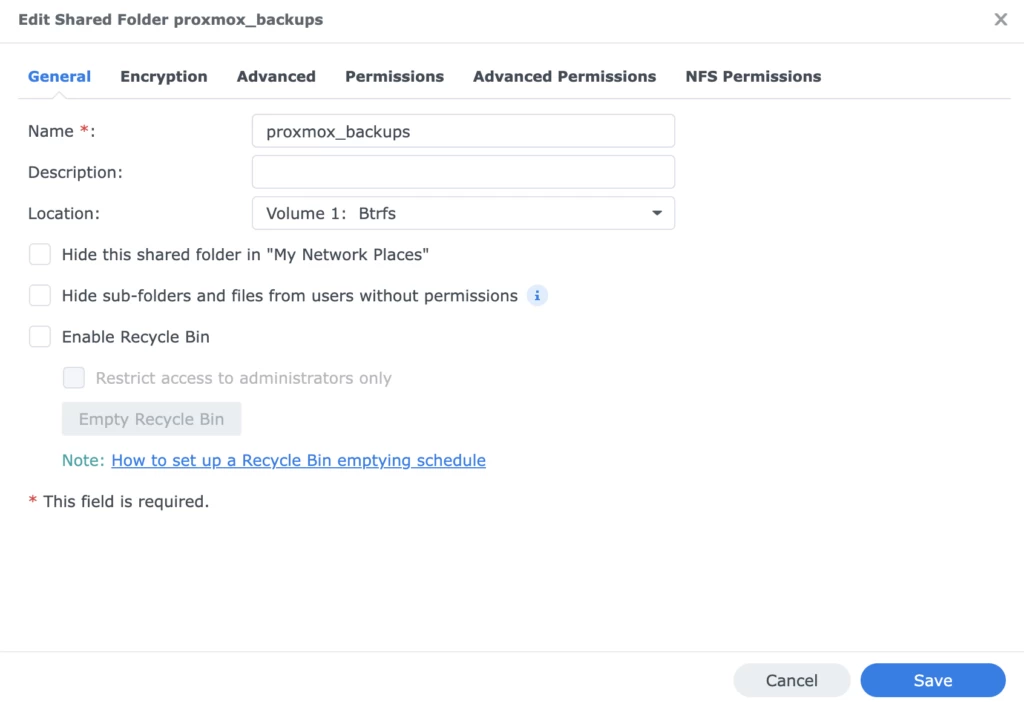The image size is (1024, 702).
Task: Click the Empty Recycle Bin button
Action: pos(151,419)
